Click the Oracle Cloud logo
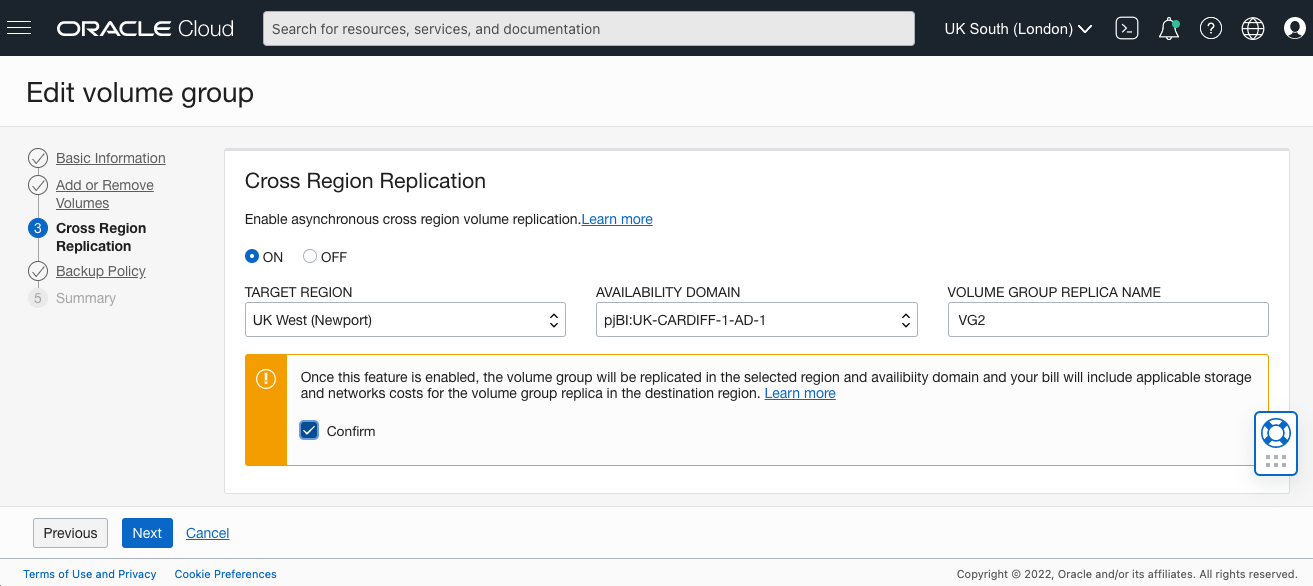The image size is (1313, 586). 145,28
